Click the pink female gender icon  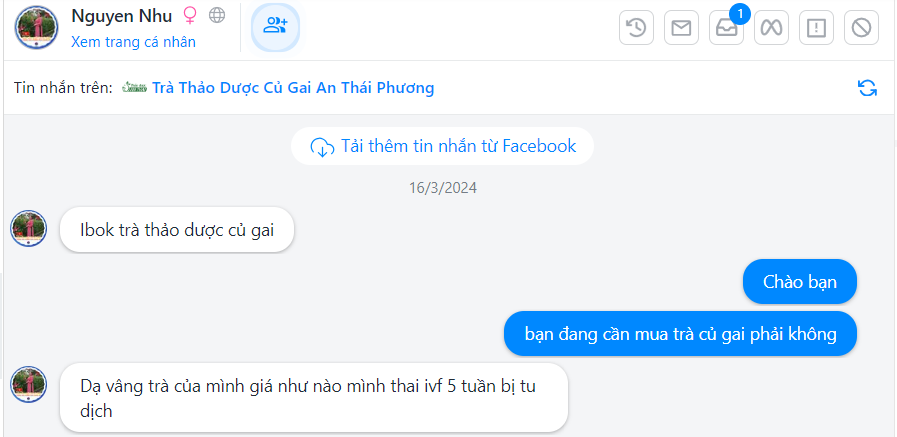point(190,16)
